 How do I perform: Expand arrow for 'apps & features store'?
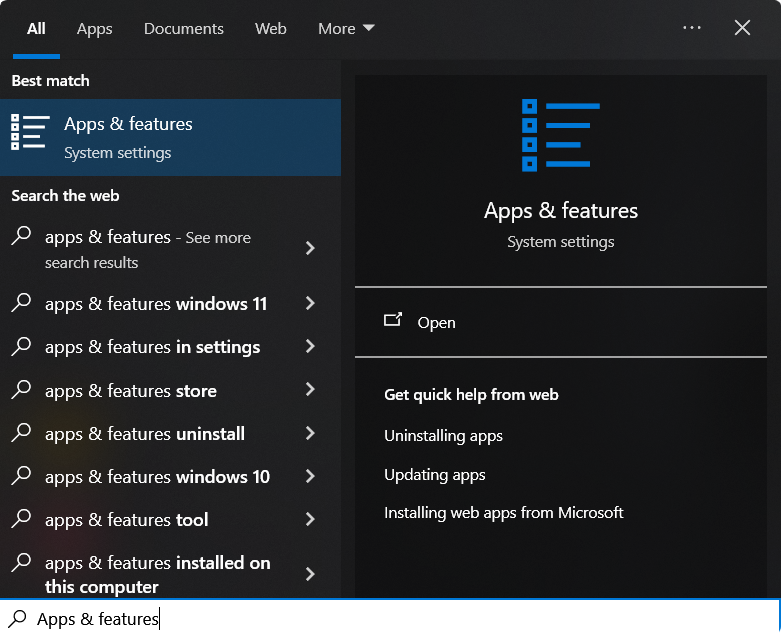pyautogui.click(x=310, y=389)
